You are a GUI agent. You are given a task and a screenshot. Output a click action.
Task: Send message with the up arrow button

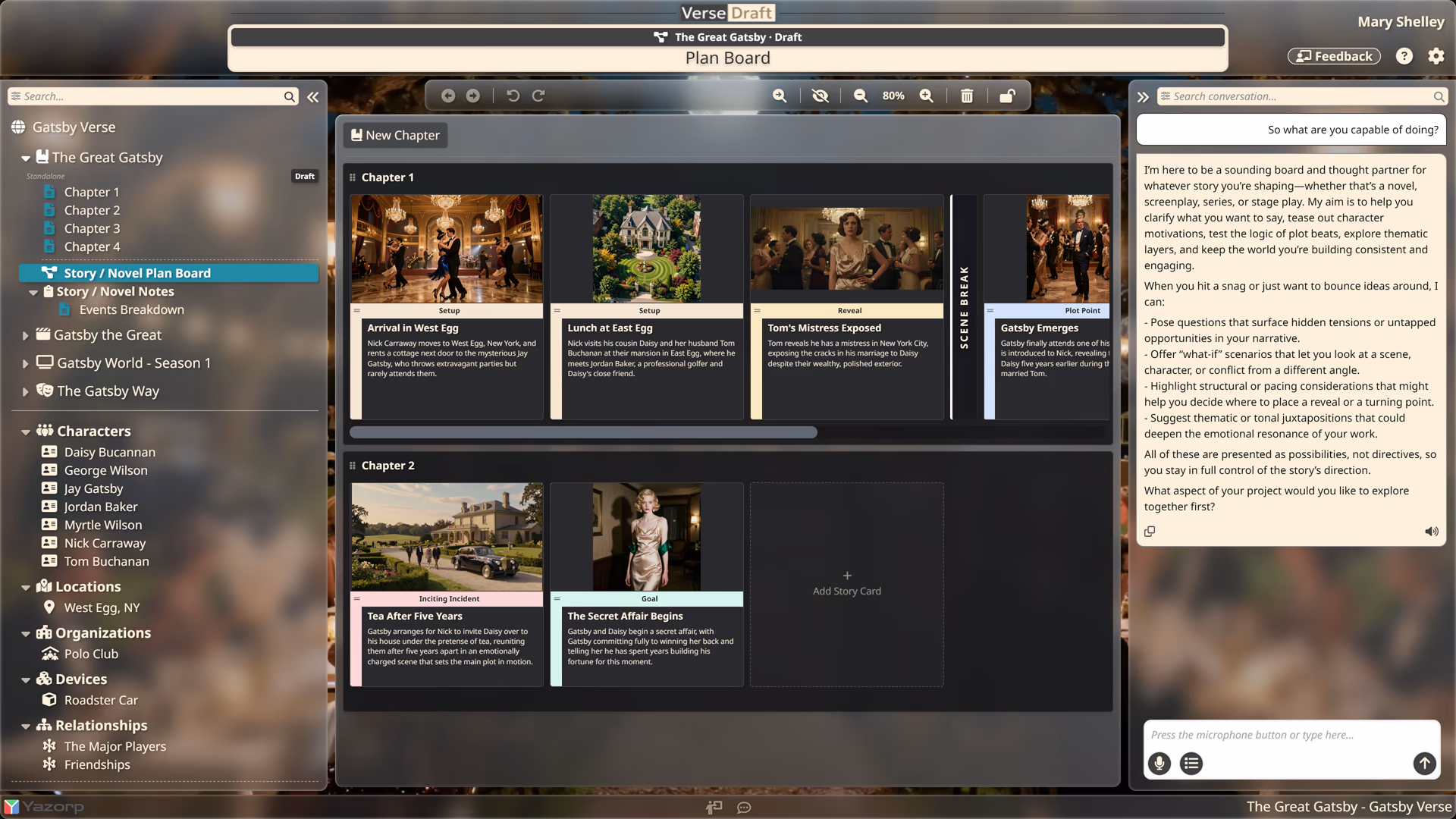point(1425,764)
